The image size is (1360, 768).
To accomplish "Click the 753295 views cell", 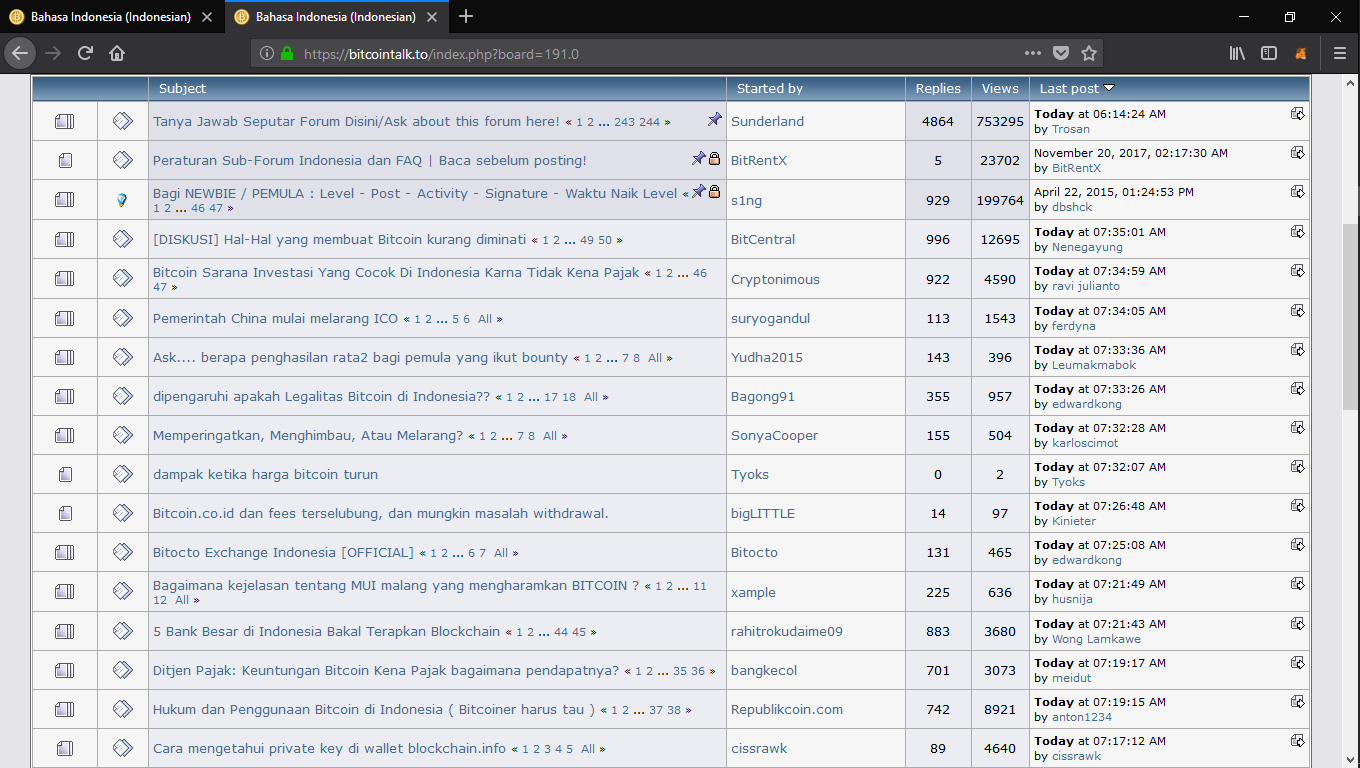I will pos(1000,121).
